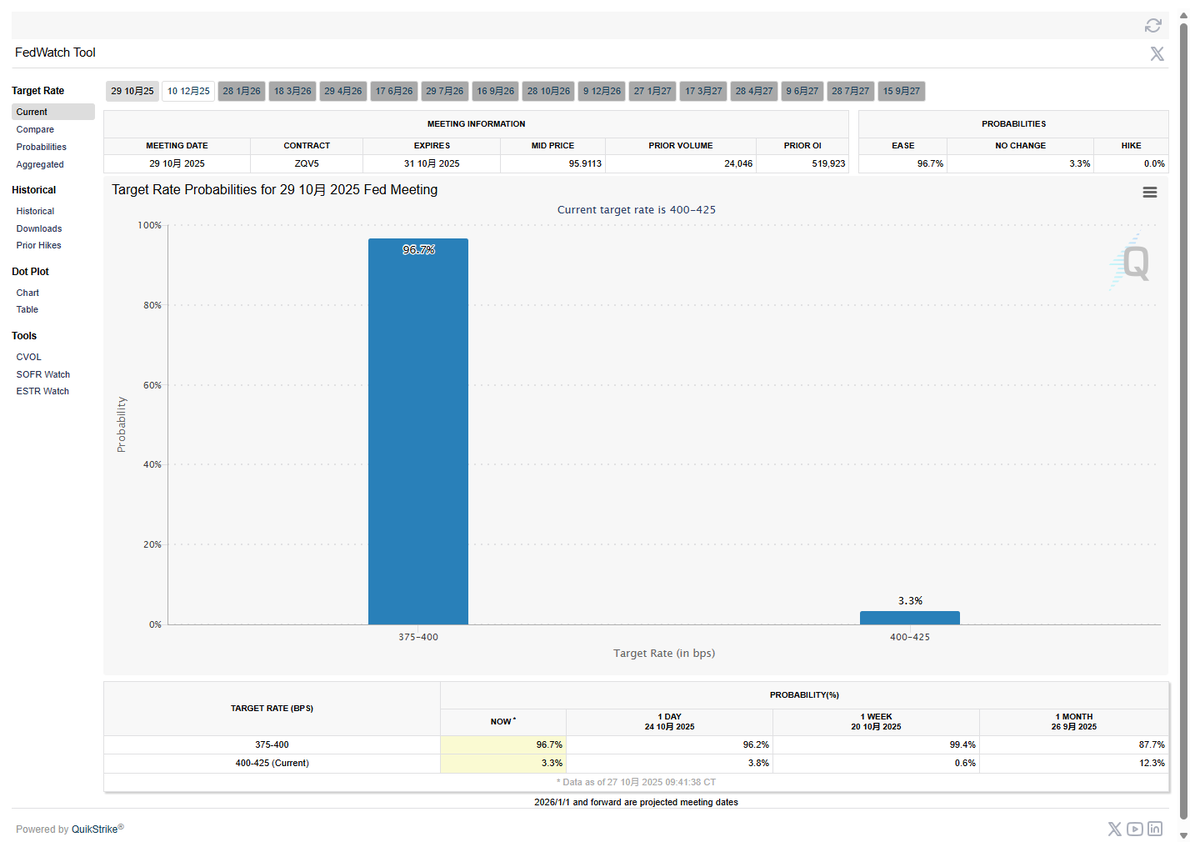Image resolution: width=1200 pixels, height=847 pixels.
Task: Click the EASE probability value 96.7%
Action: 930,164
